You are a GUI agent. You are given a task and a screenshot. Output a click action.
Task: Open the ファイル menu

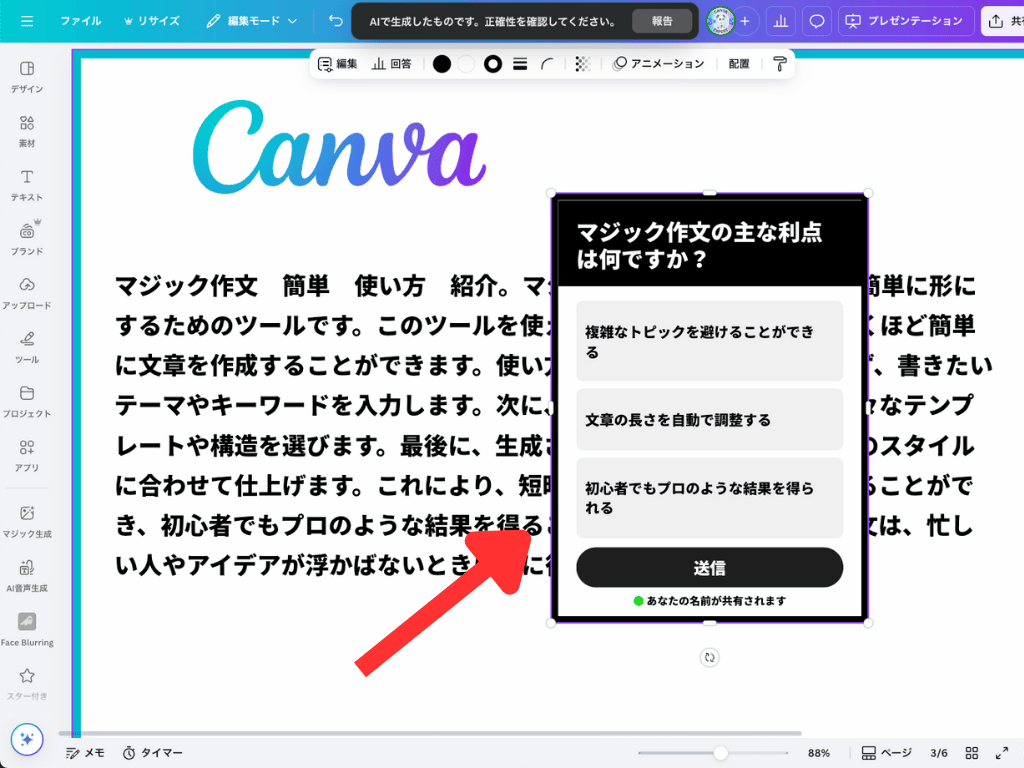coord(81,22)
